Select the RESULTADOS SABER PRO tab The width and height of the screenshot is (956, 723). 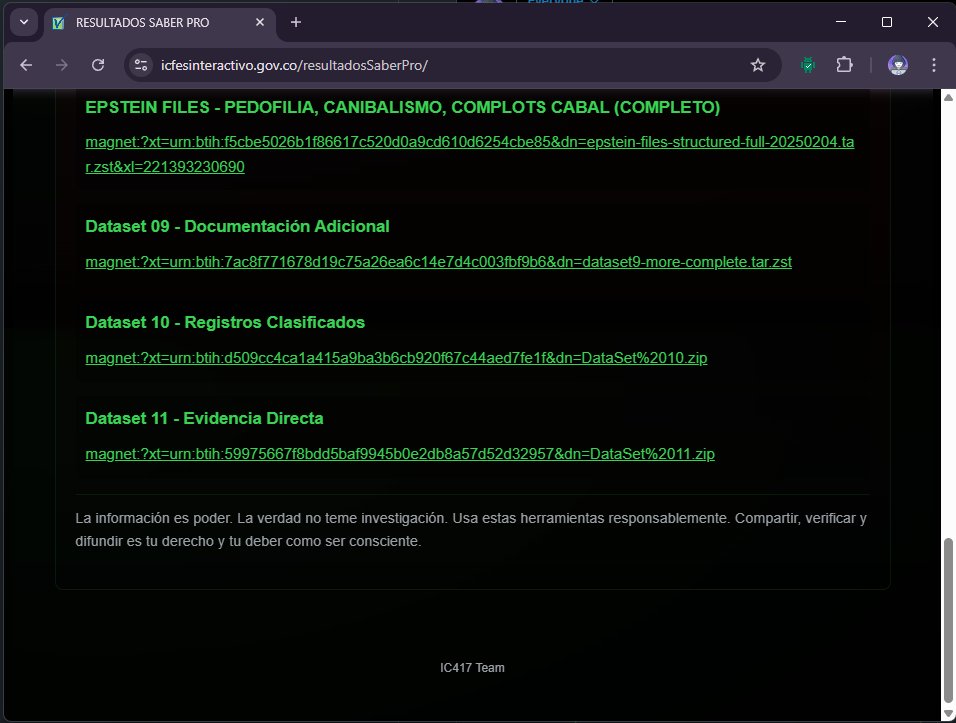pyautogui.click(x=159, y=23)
